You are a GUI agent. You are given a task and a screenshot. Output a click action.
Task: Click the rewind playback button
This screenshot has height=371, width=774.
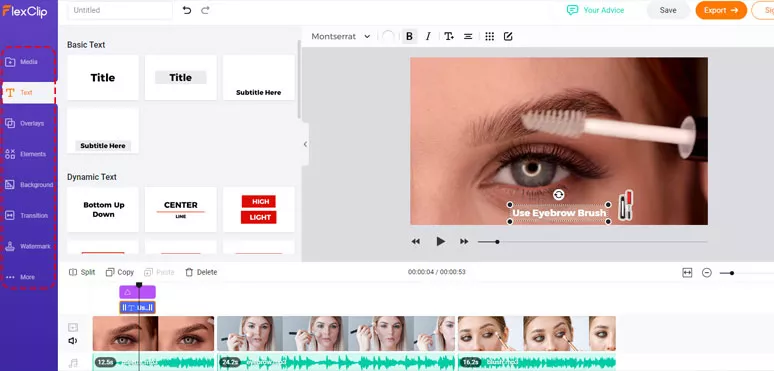[416, 241]
